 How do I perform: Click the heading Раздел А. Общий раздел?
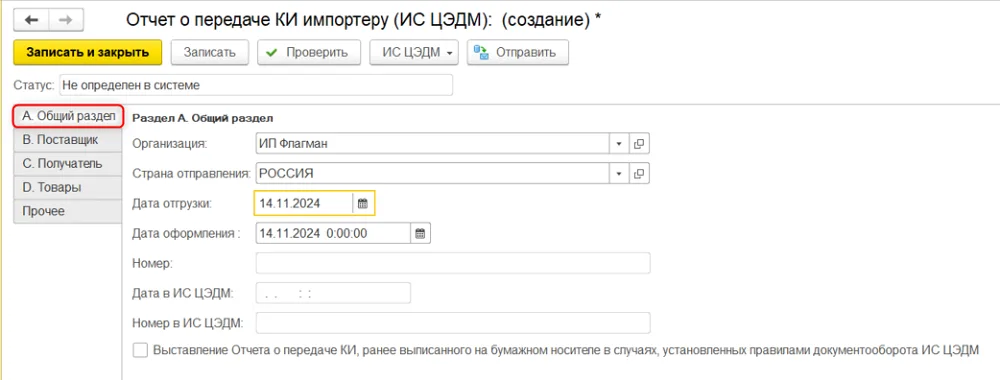(x=202, y=118)
